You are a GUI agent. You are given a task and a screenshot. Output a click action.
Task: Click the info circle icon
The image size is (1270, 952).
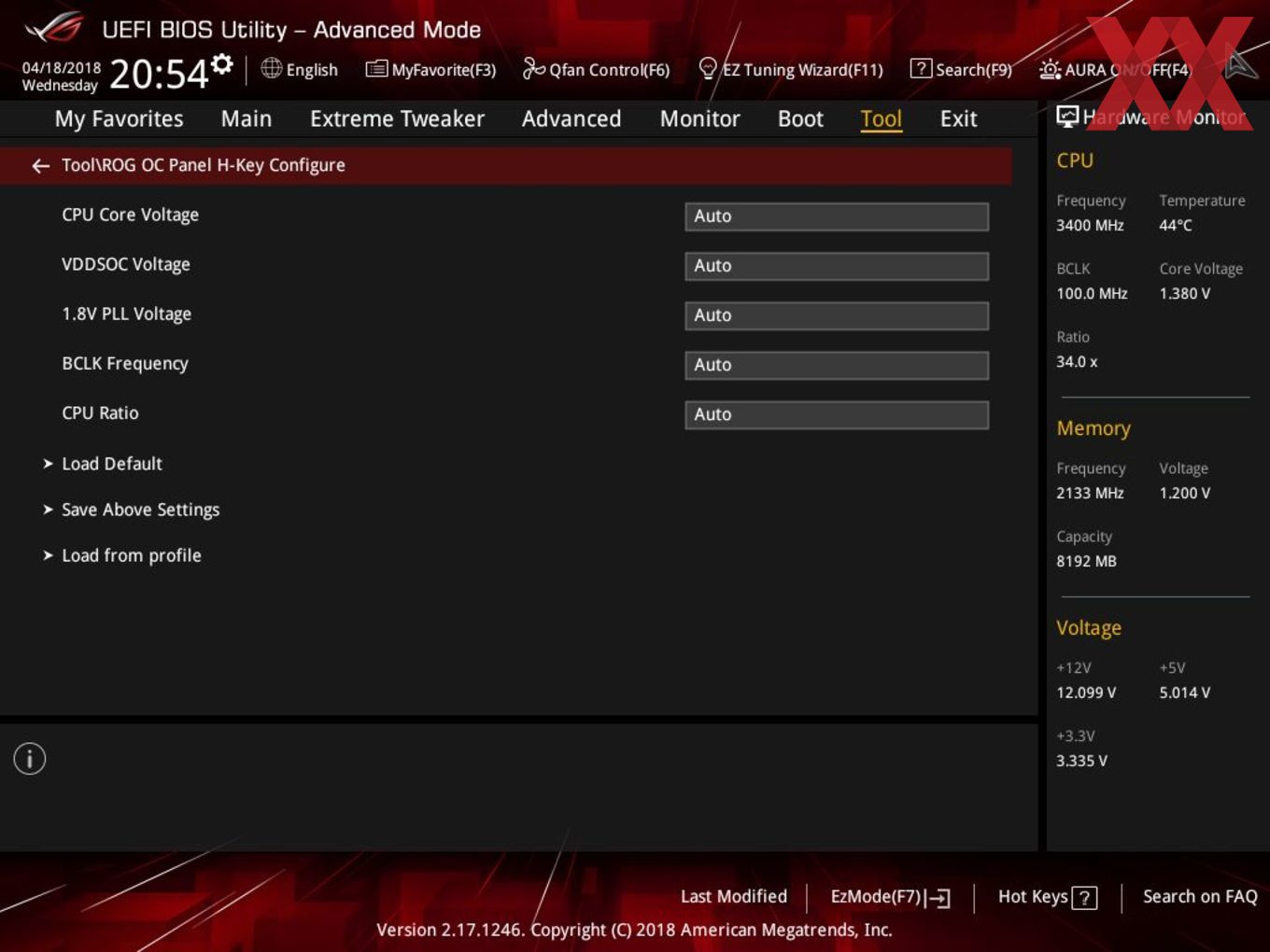pos(30,759)
